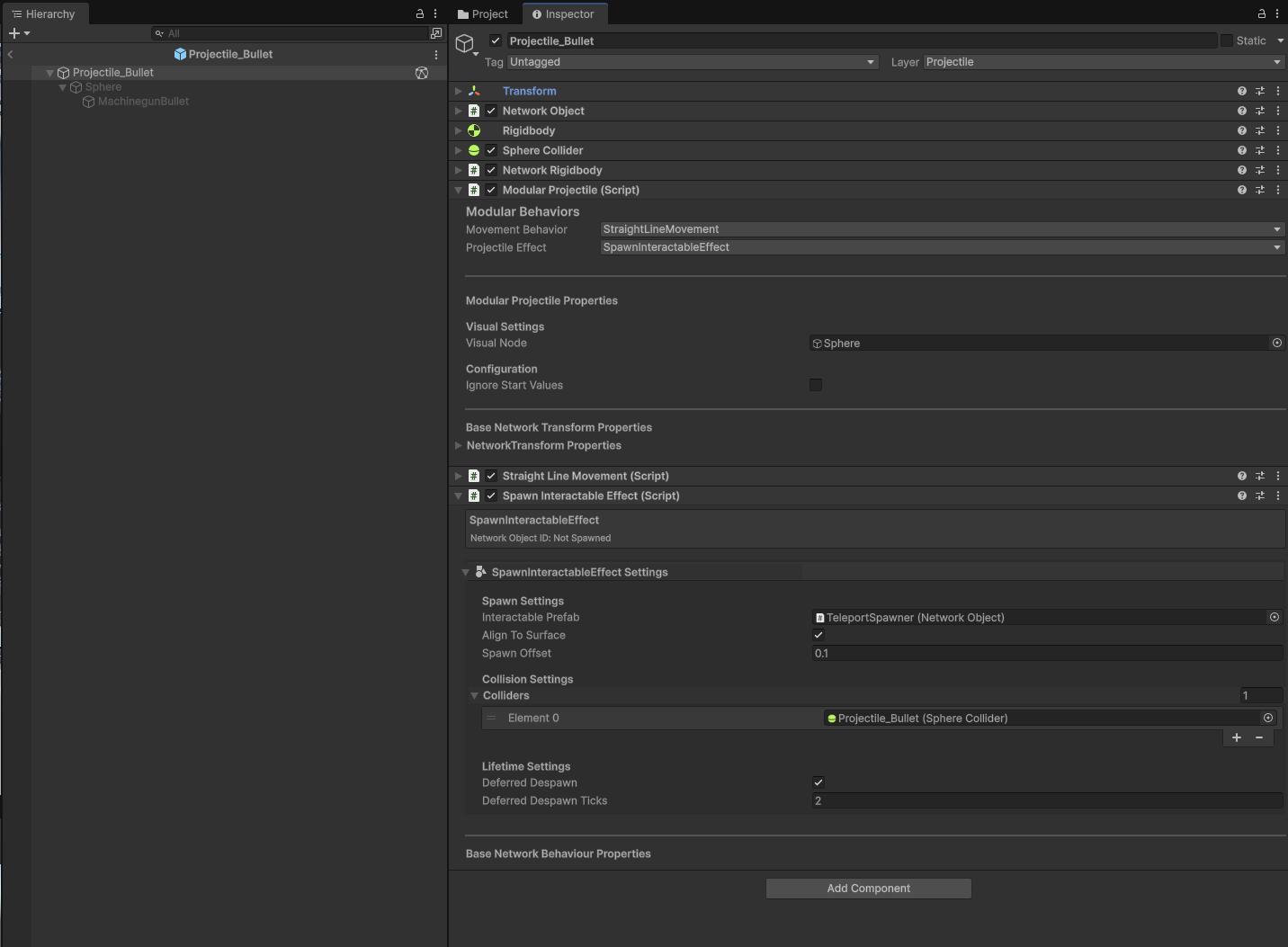Open the Rigidbody help reference icon
Viewport: 1288px width, 947px height.
click(x=1242, y=130)
